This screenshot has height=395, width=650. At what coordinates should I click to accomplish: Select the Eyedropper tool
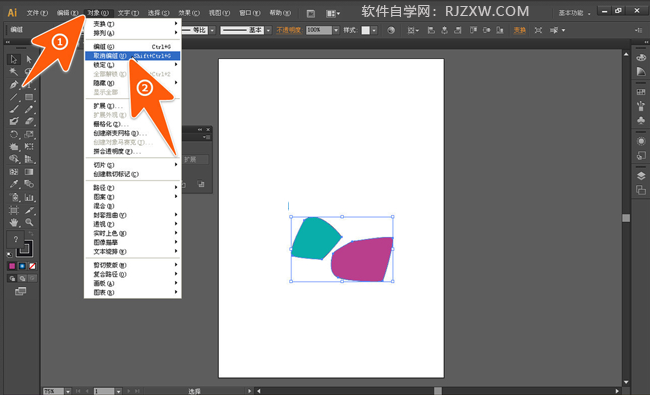13,184
